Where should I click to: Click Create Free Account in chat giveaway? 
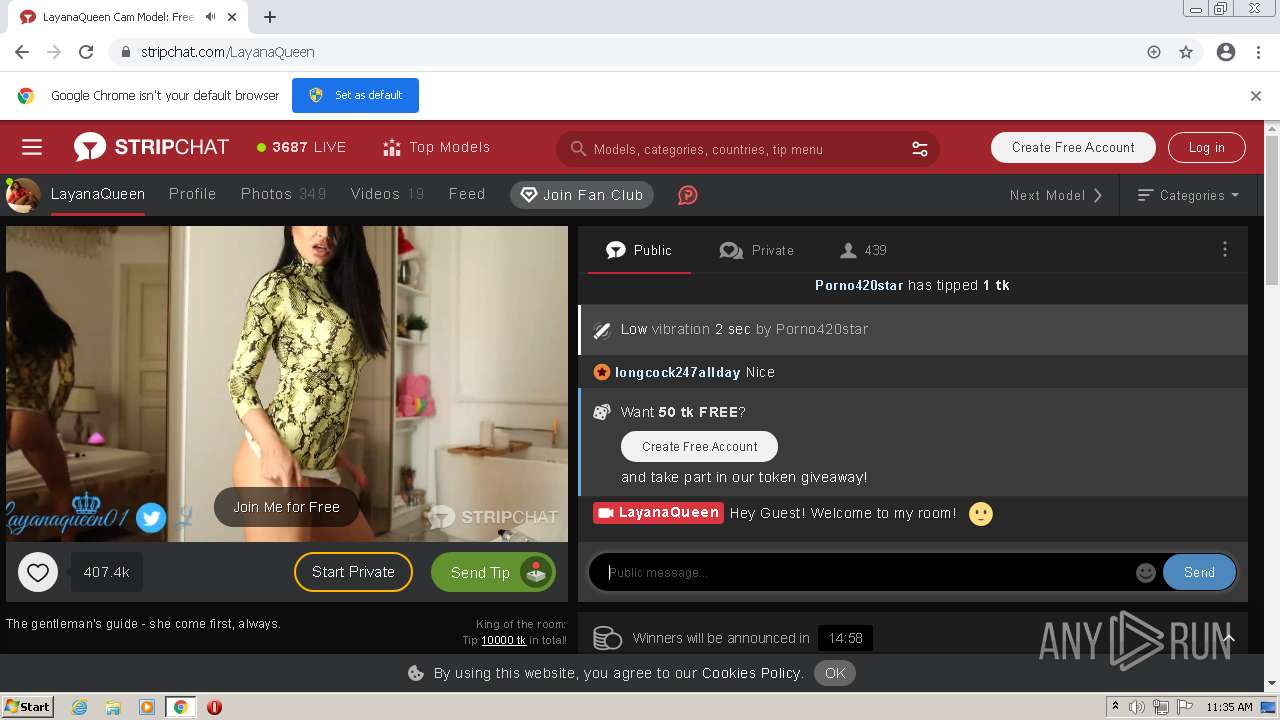[x=699, y=446]
